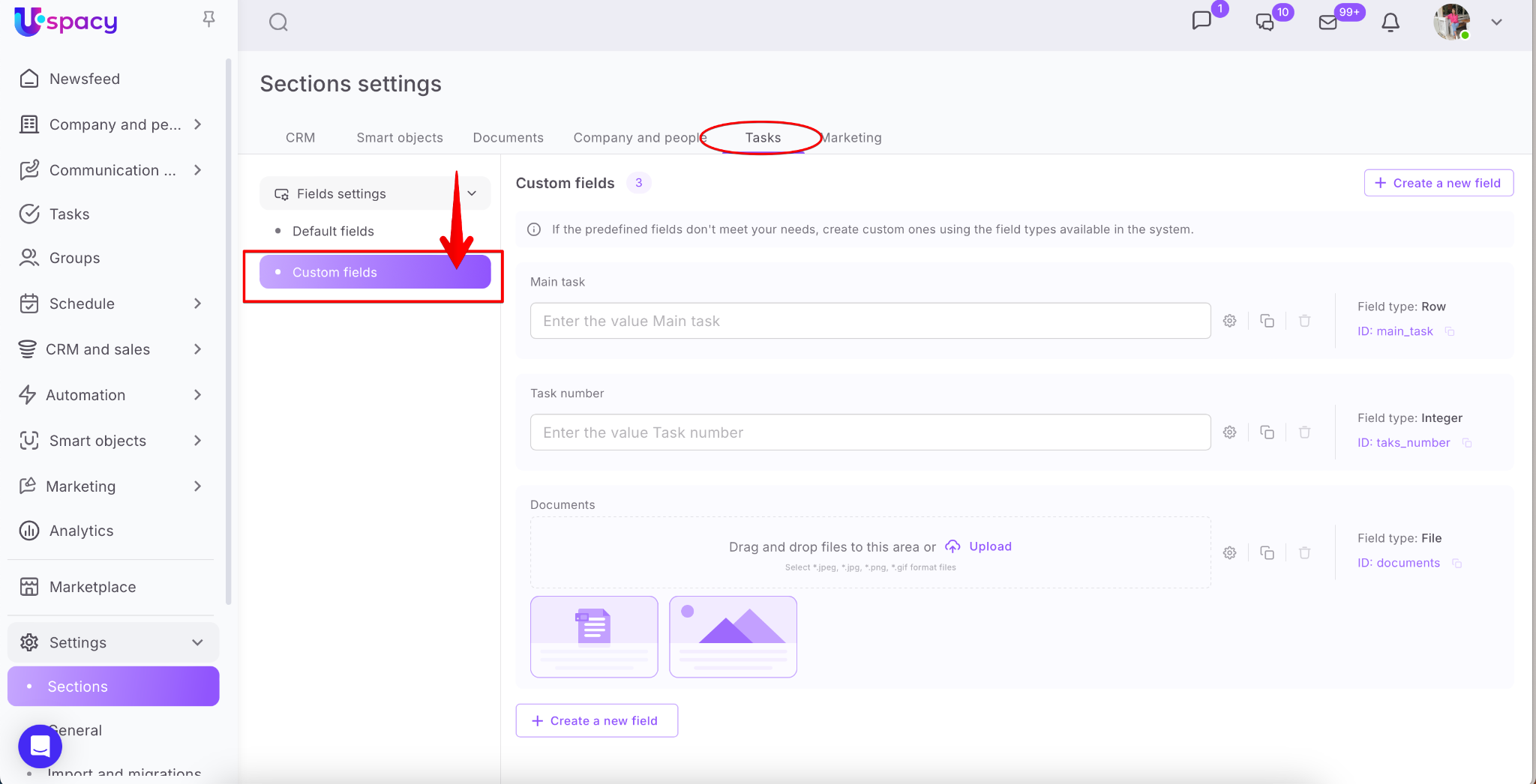This screenshot has height=784, width=1536.
Task: Open settings gear for Main task field
Action: tap(1230, 321)
